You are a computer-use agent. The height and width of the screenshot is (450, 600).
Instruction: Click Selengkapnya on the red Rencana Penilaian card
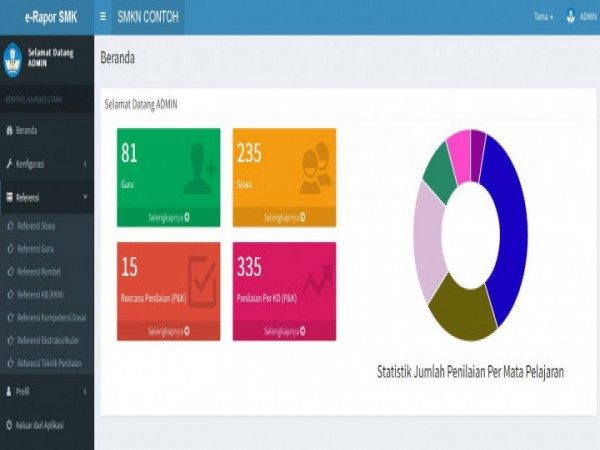169,331
